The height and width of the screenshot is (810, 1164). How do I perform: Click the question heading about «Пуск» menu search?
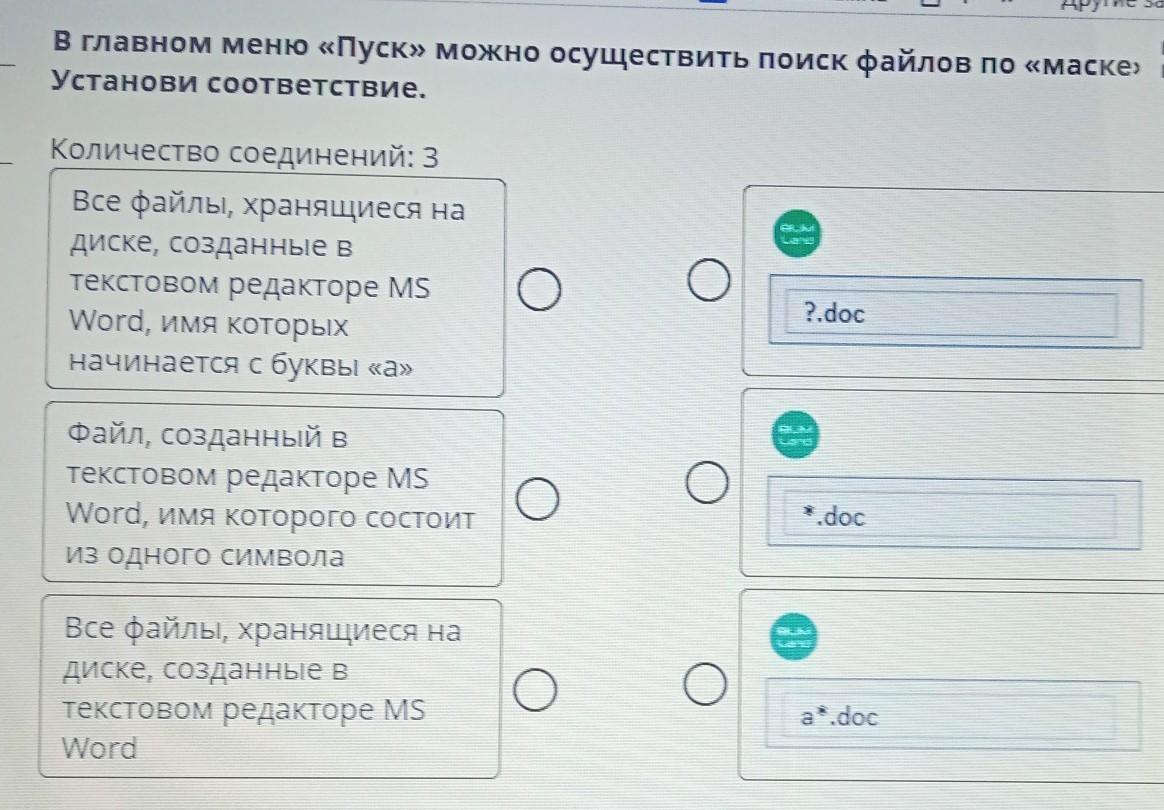click(600, 46)
